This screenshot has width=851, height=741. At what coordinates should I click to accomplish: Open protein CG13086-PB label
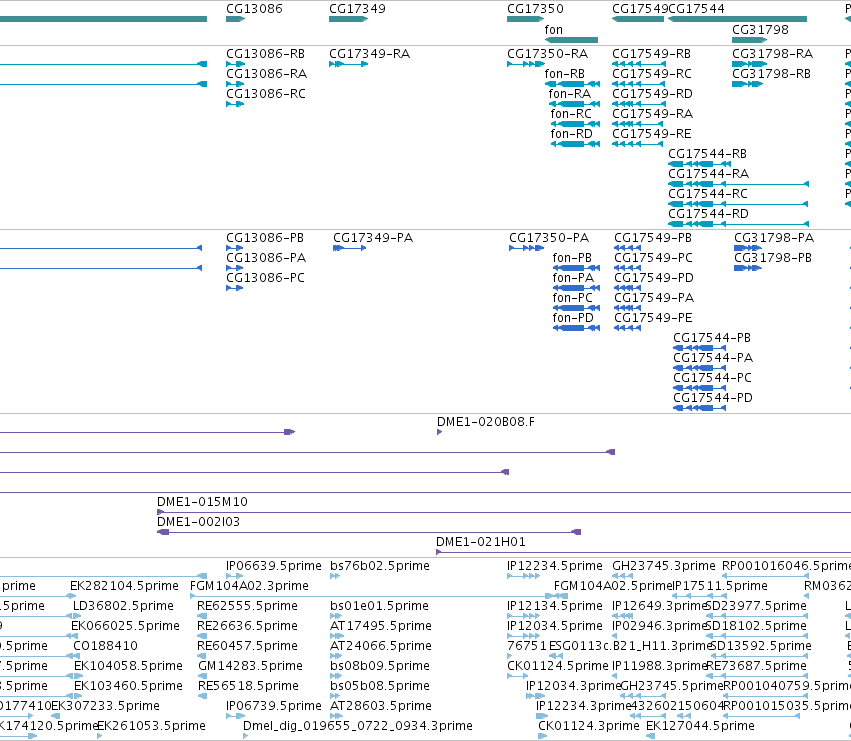265,238
